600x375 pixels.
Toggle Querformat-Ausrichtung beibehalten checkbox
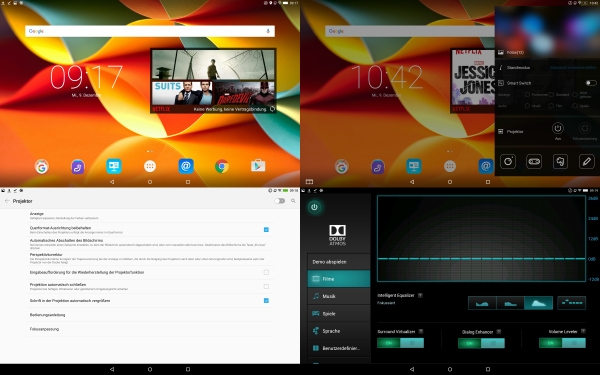[266, 230]
